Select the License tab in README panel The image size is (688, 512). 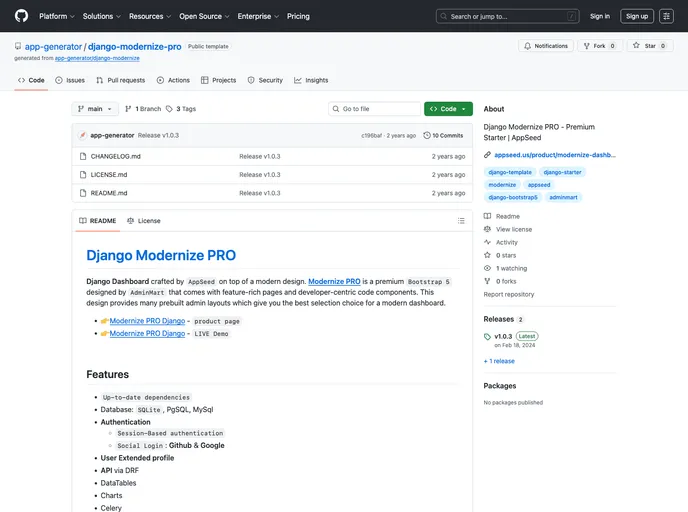(143, 221)
